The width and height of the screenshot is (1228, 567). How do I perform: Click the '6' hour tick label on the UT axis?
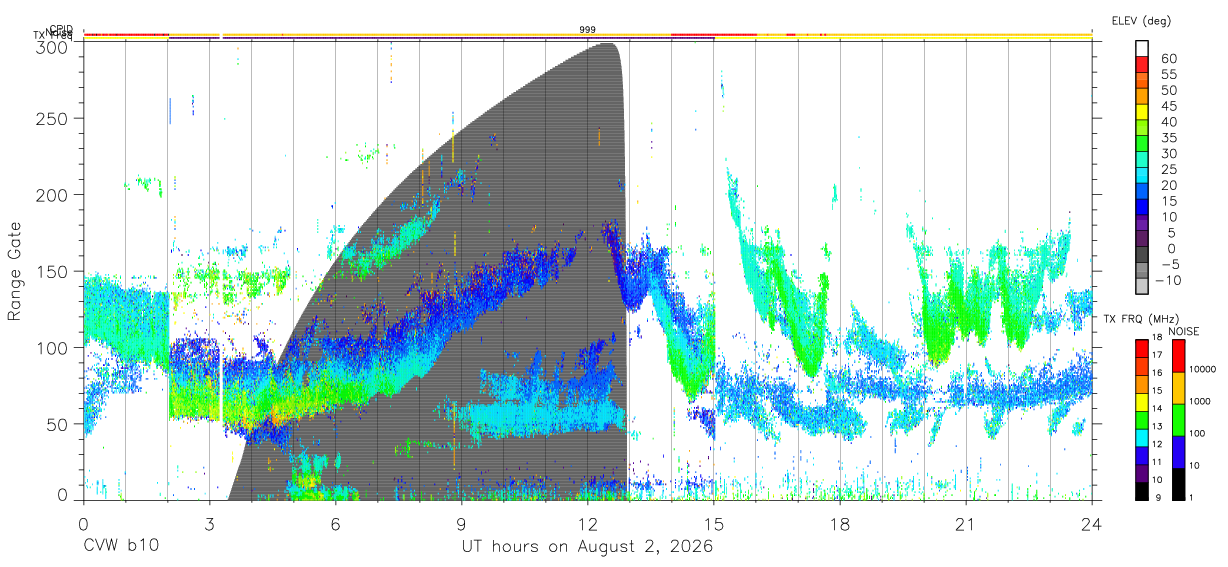click(335, 522)
